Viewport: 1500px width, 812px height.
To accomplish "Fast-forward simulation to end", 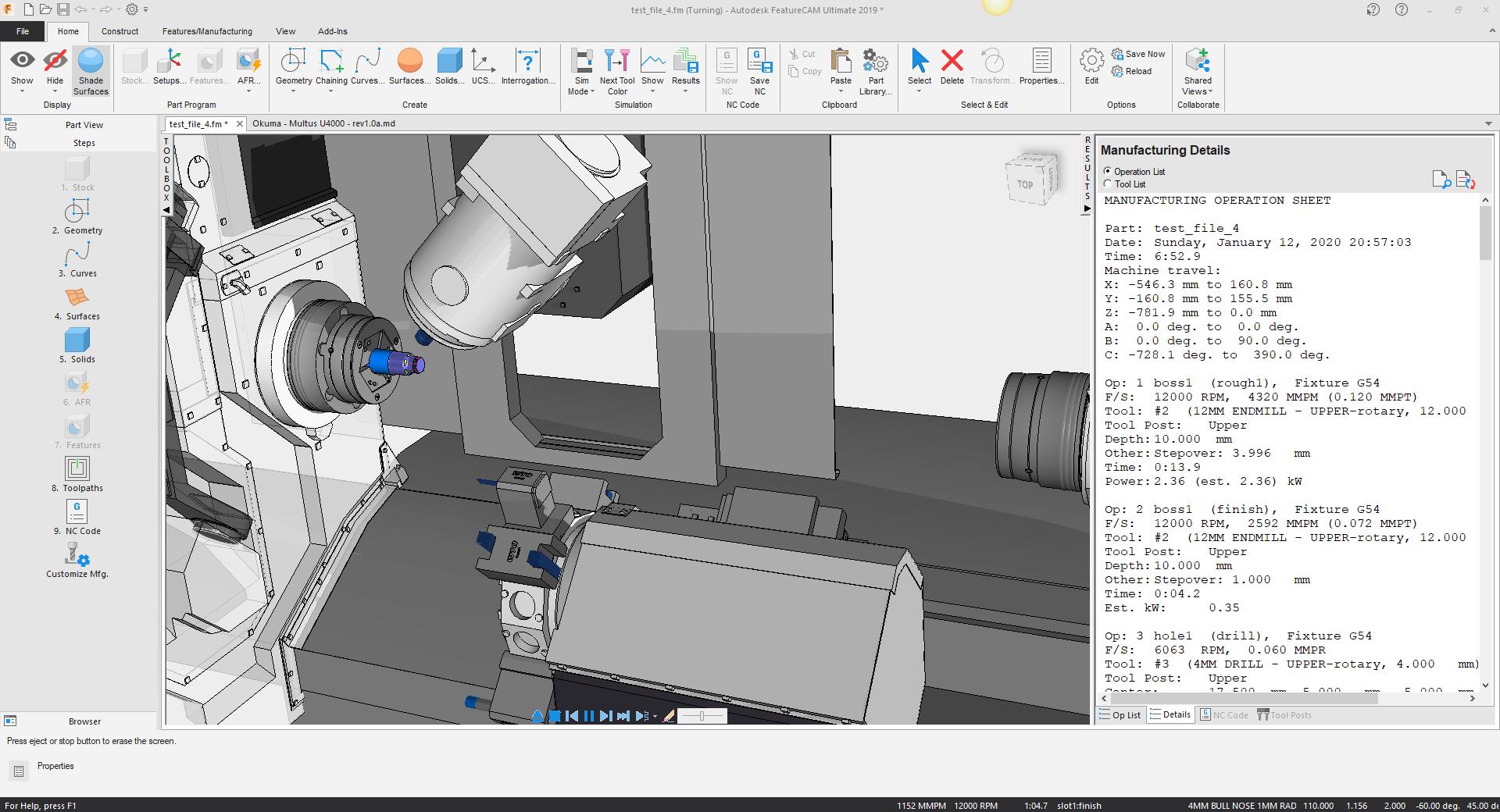I will (x=623, y=716).
